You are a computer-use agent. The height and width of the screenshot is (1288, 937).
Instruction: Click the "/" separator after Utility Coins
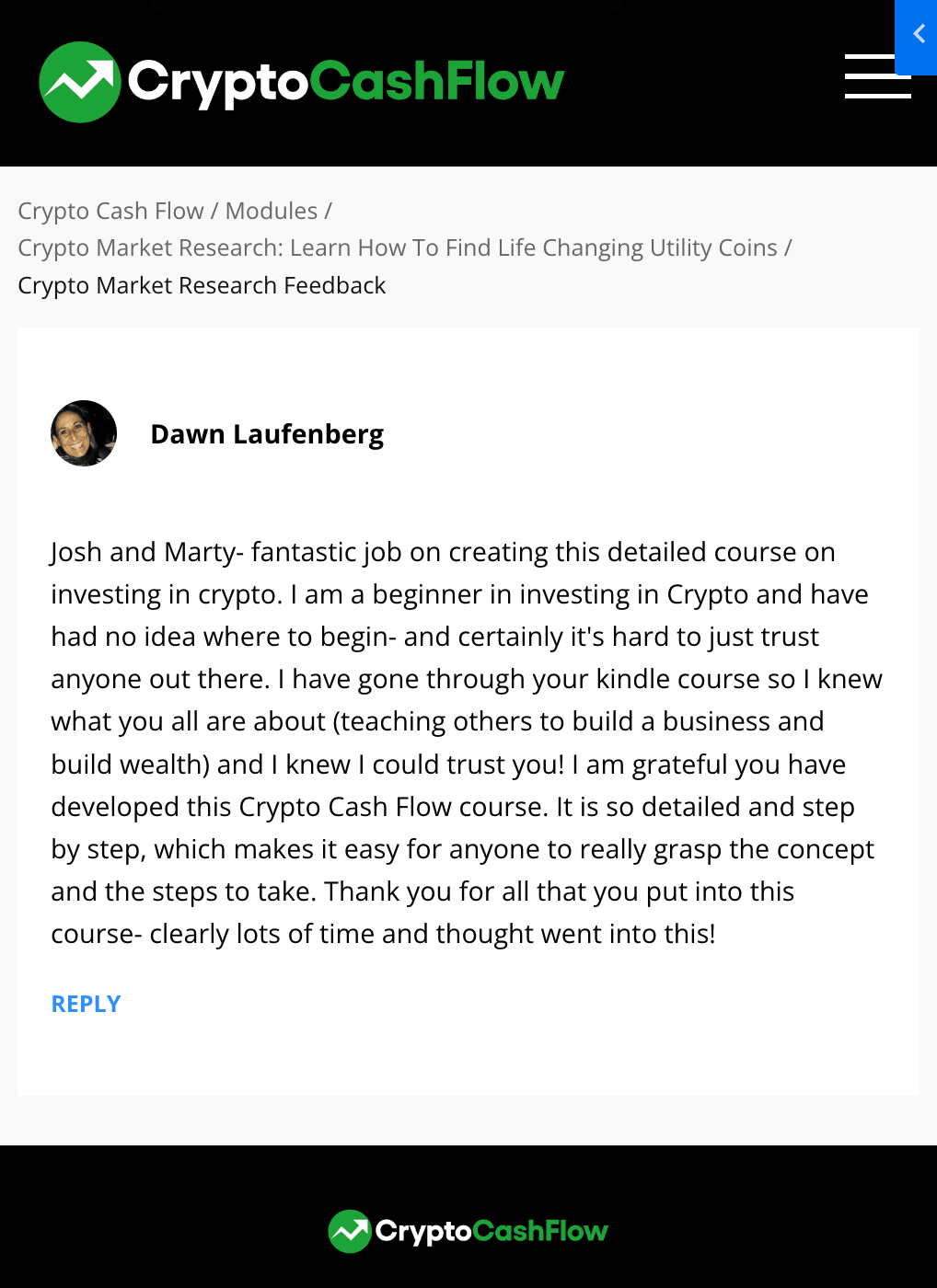point(788,248)
